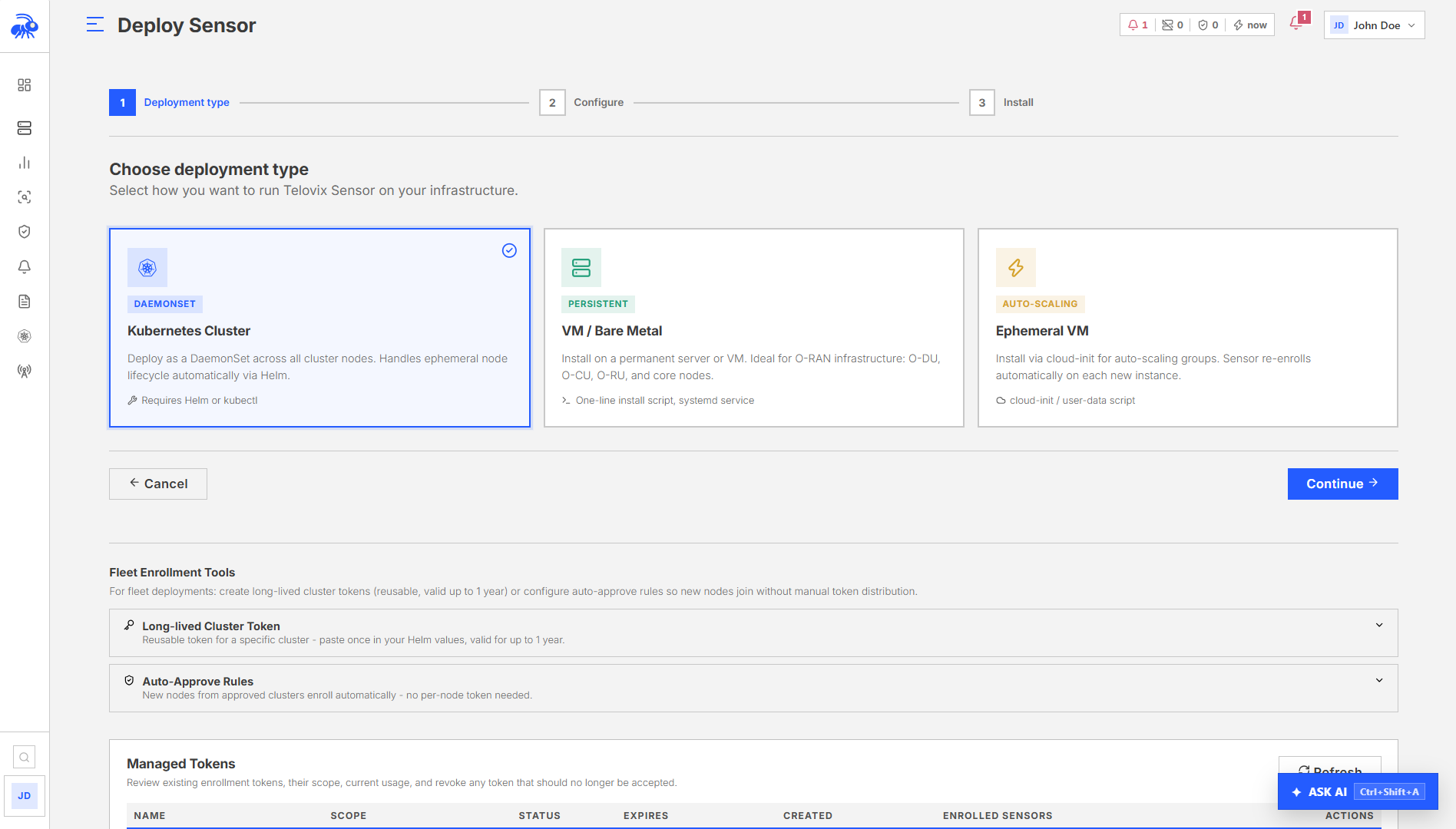Click the CREATED column header
Viewport: 1456px width, 829px height.
[x=808, y=816]
